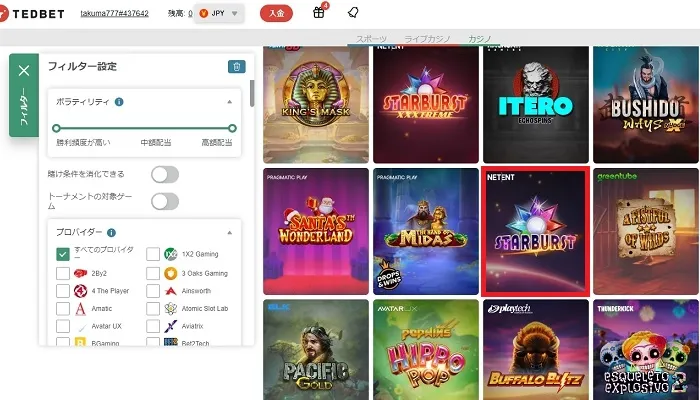Open the NetEnt Starburst game
This screenshot has height=400, width=700.
tap(536, 231)
